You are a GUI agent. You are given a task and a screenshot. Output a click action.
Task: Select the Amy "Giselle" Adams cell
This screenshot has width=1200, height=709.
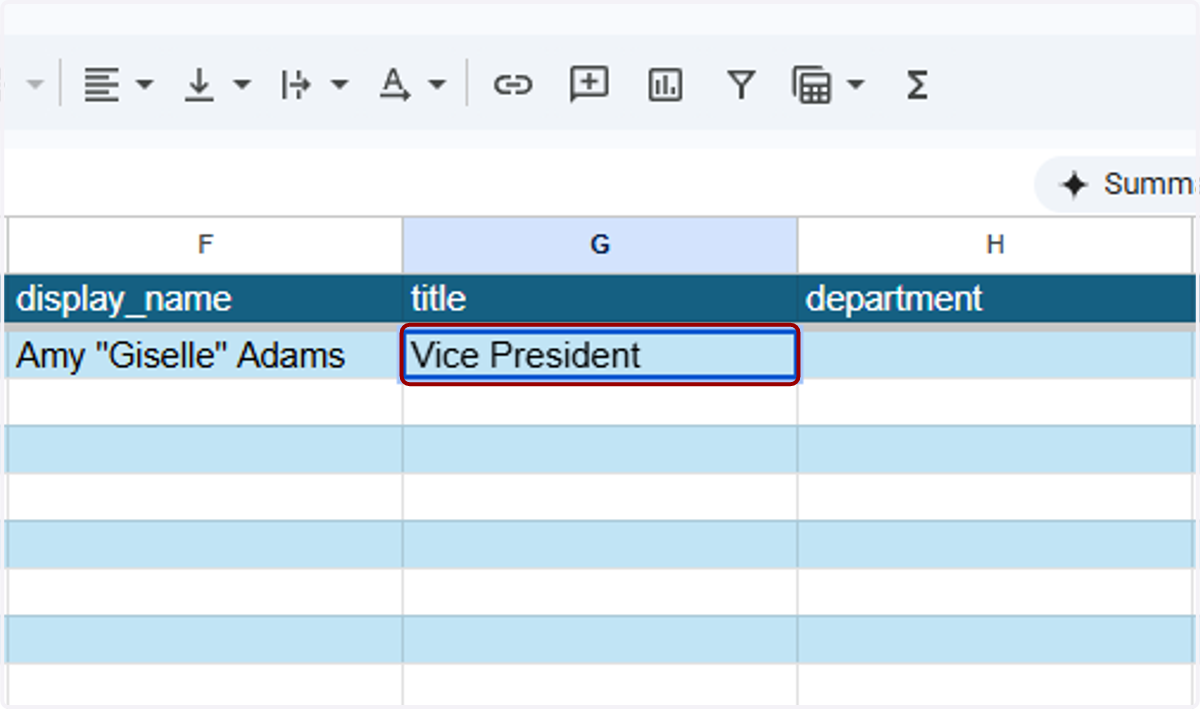[x=205, y=355]
